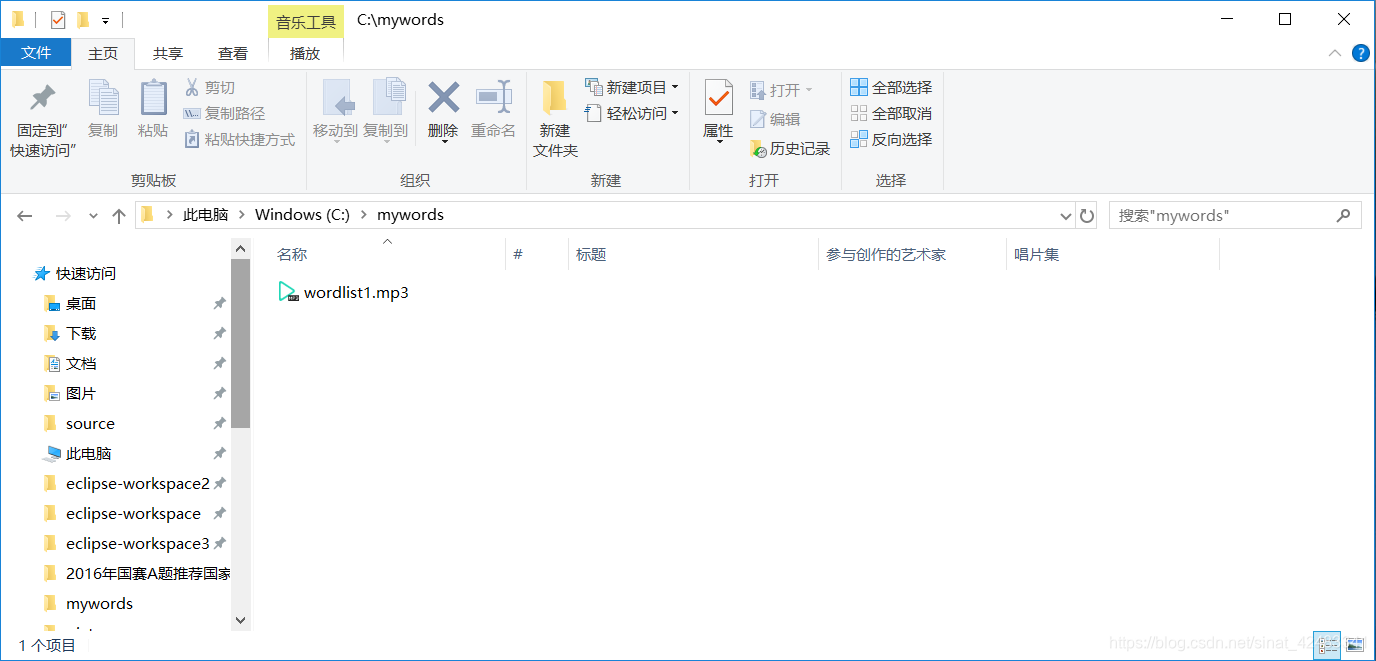Viewport: 1376px width, 661px height.
Task: Choose Copy path command
Action: point(224,114)
